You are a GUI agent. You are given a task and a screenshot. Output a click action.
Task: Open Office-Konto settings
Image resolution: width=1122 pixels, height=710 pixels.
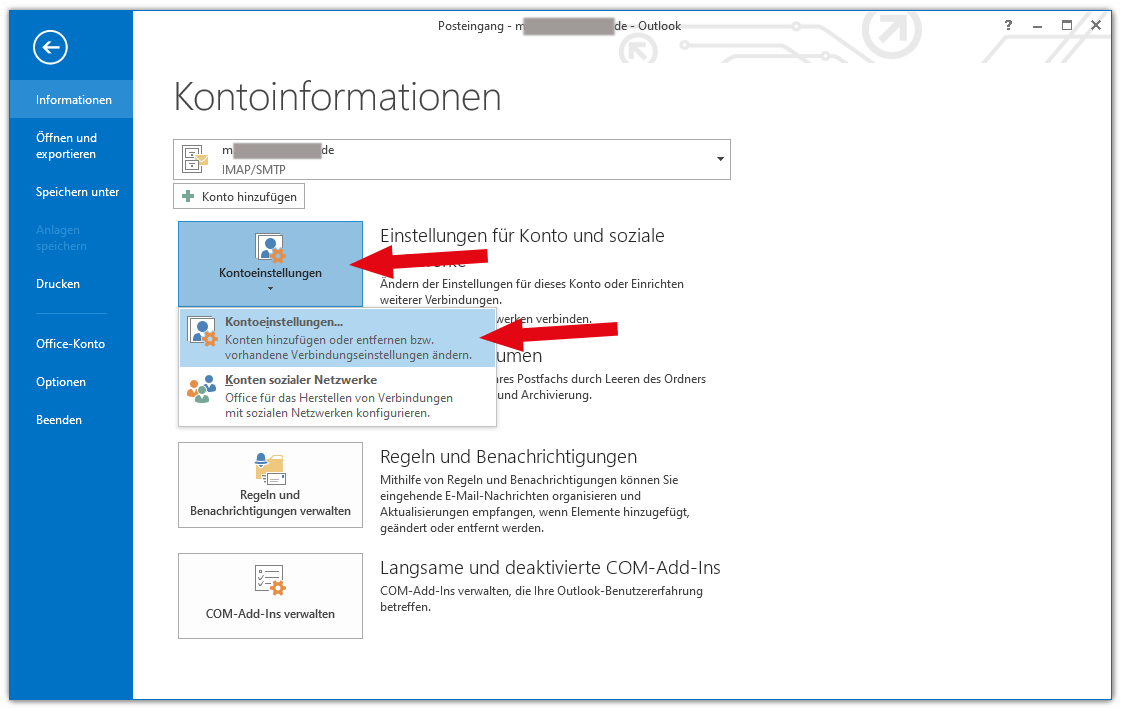(x=70, y=344)
